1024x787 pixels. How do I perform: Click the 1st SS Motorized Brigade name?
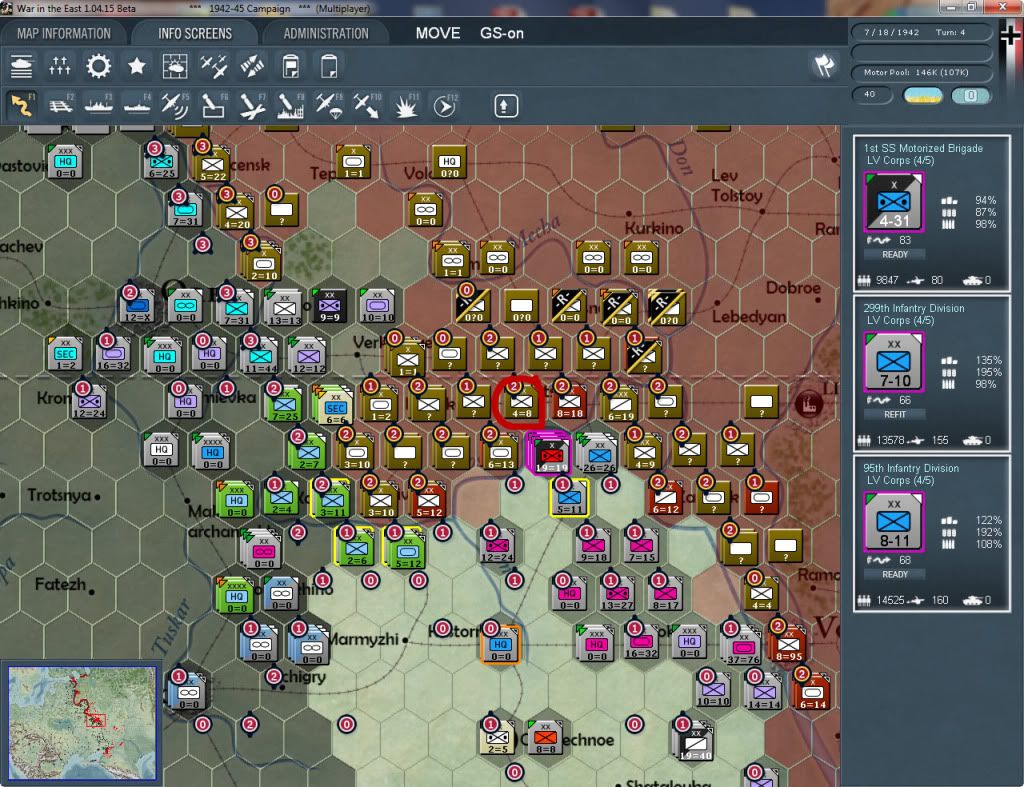(923, 148)
